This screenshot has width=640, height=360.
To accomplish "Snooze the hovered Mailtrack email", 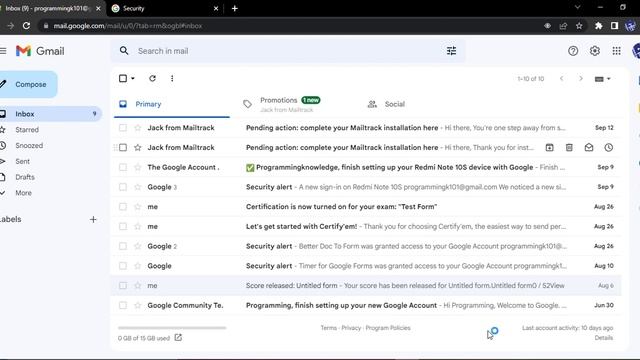I will click(x=609, y=147).
